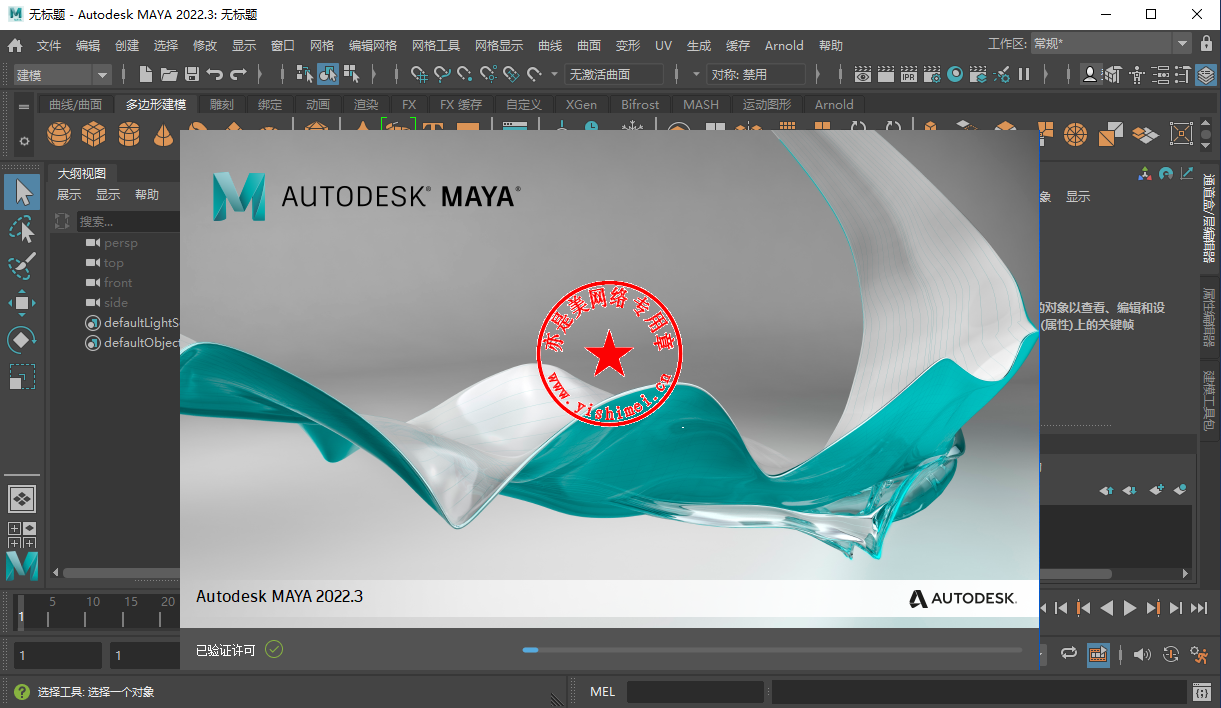
Task: Toggle snap to grids
Action: click(x=419, y=74)
